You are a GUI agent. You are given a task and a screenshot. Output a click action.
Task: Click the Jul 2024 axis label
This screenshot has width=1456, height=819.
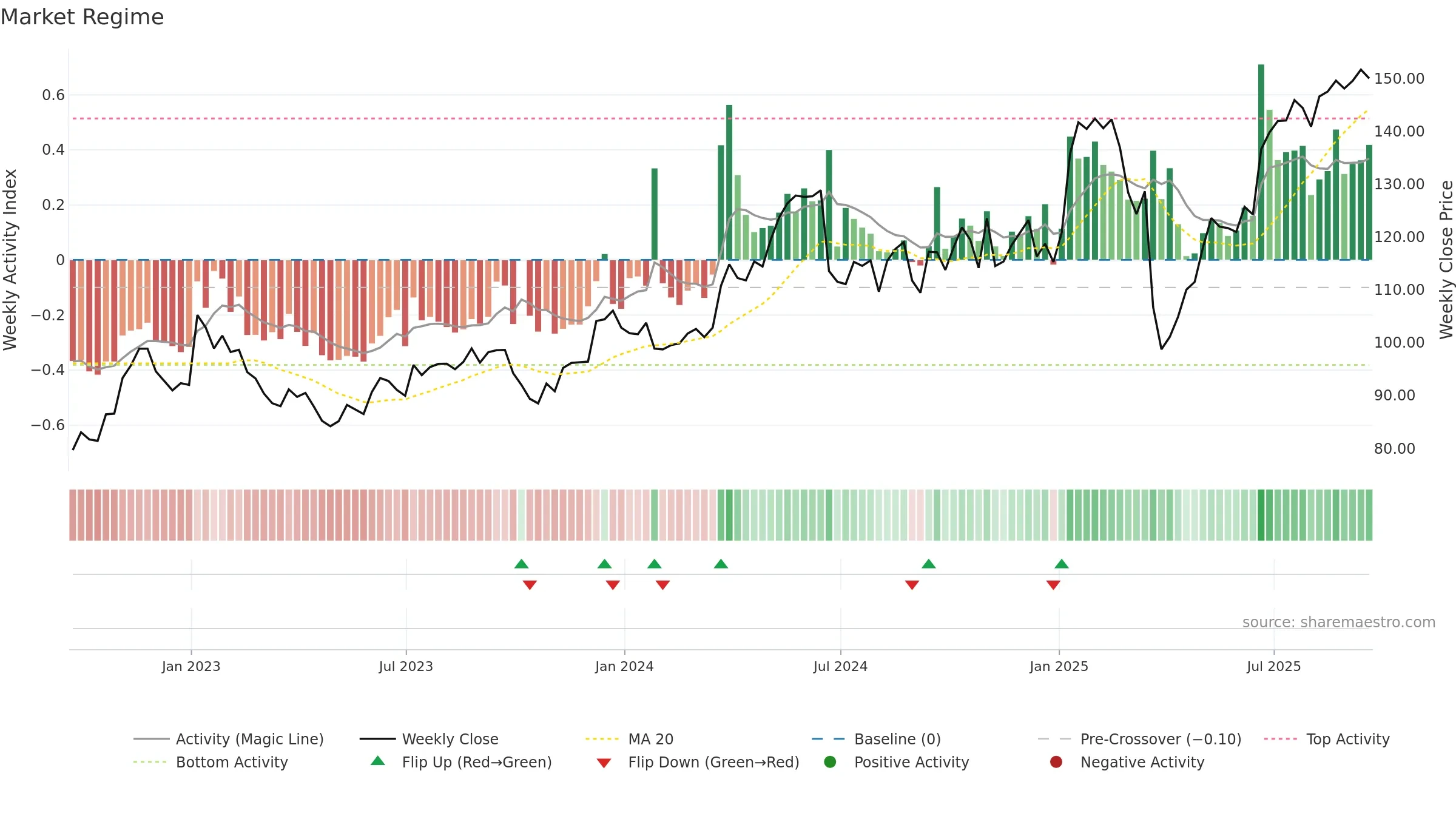840,667
